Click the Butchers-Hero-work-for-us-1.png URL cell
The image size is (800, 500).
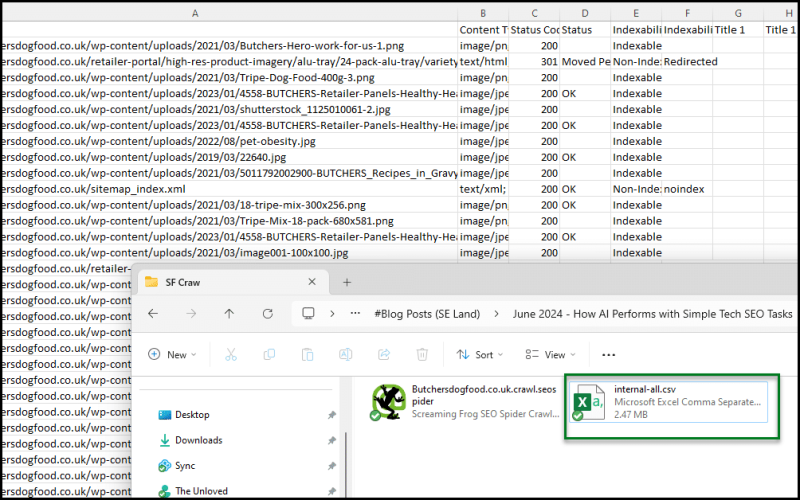click(x=230, y=45)
